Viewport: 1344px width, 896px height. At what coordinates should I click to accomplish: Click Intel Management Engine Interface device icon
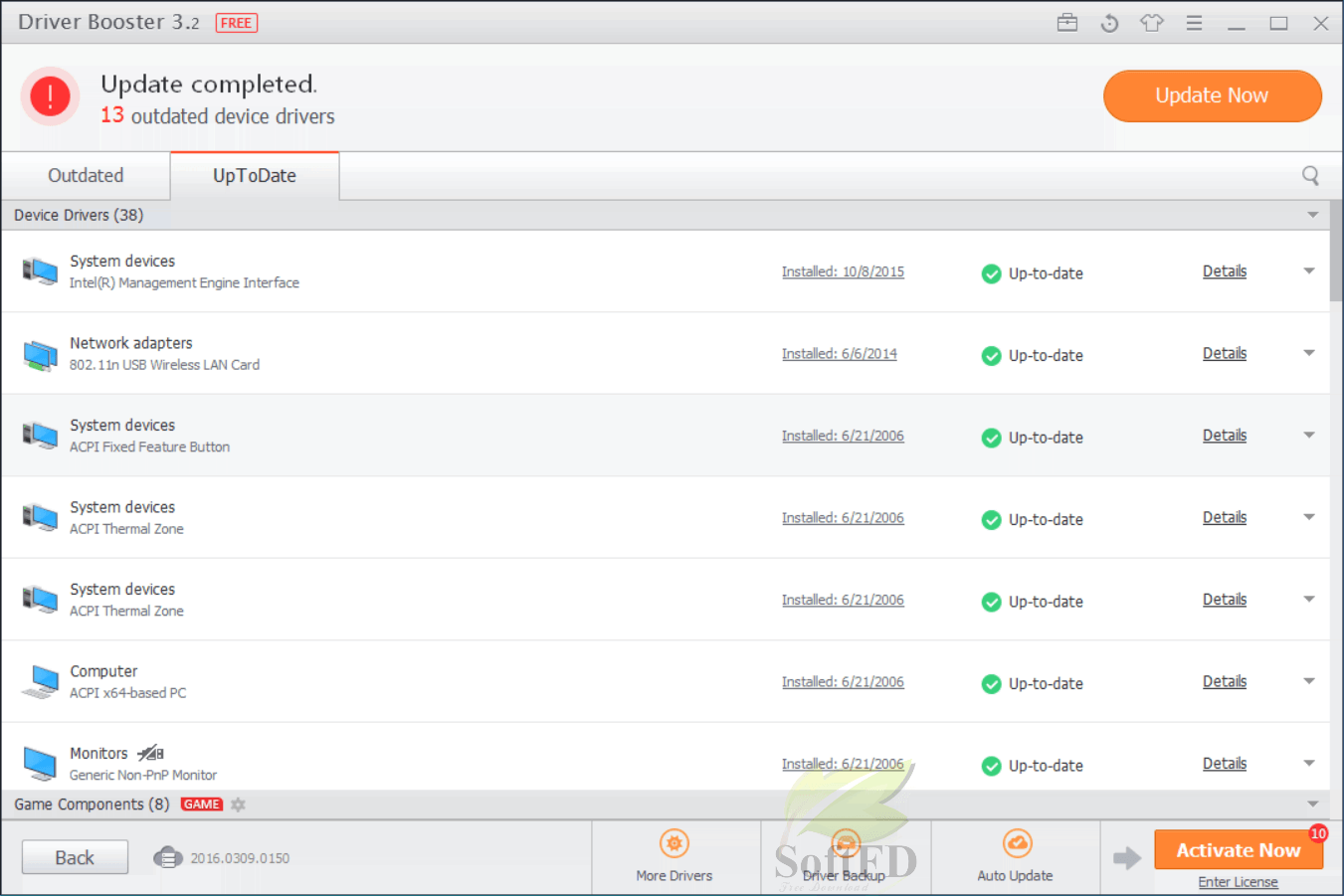40,270
